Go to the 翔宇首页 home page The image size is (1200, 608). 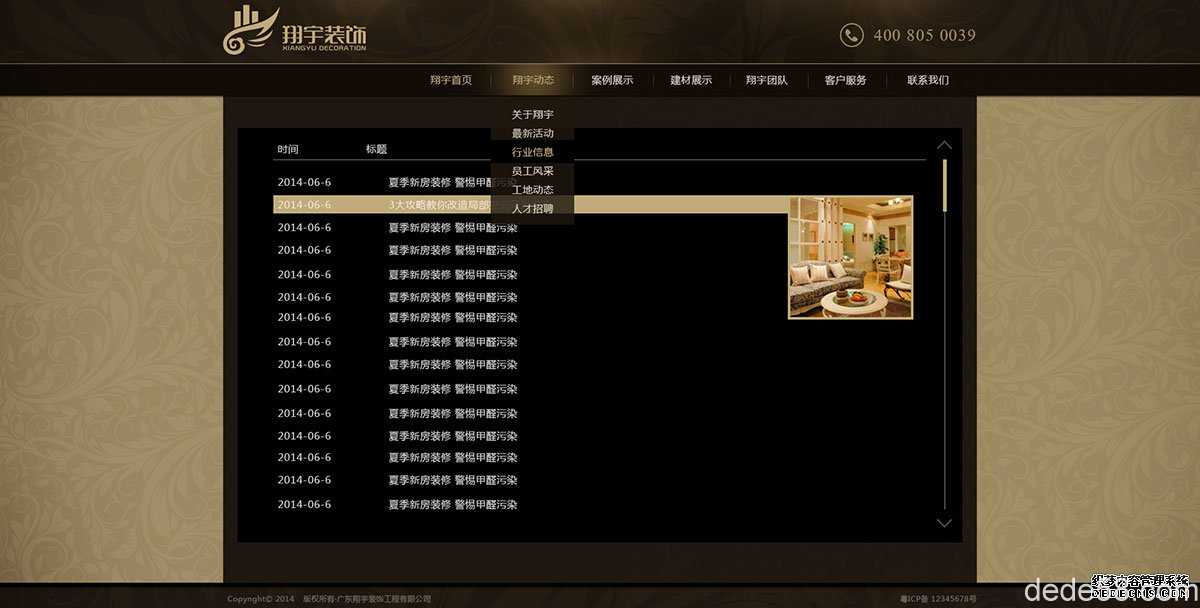[451, 80]
